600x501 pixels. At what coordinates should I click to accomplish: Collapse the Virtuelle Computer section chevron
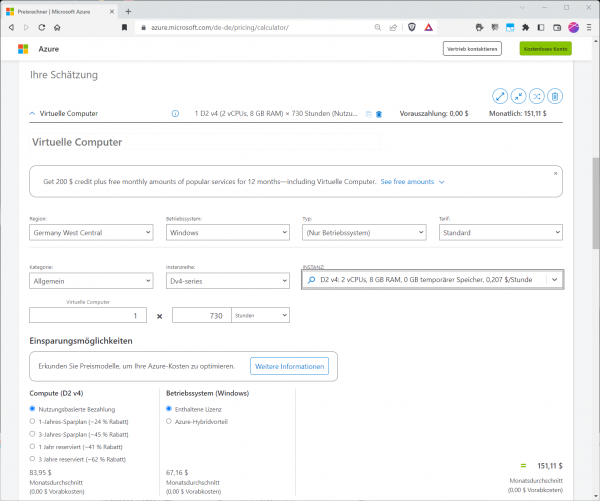32,113
